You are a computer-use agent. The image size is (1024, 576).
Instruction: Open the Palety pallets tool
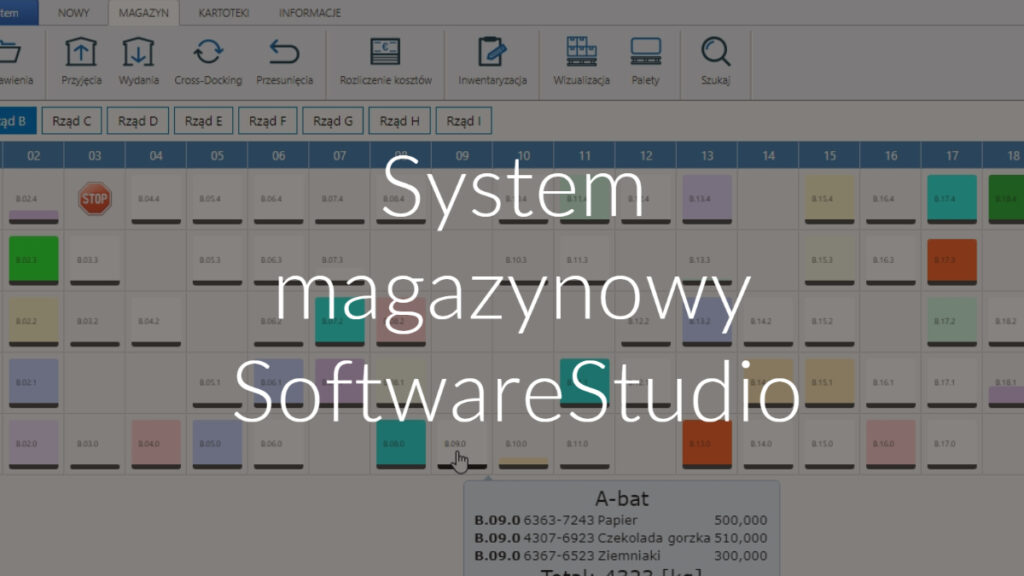pos(645,62)
